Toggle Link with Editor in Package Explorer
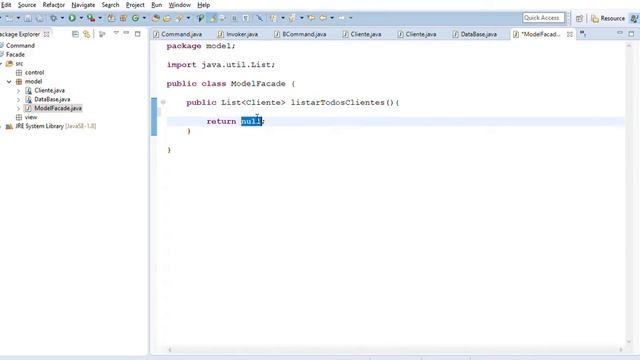Screen dimensions: 640x360 coord(87,34)
